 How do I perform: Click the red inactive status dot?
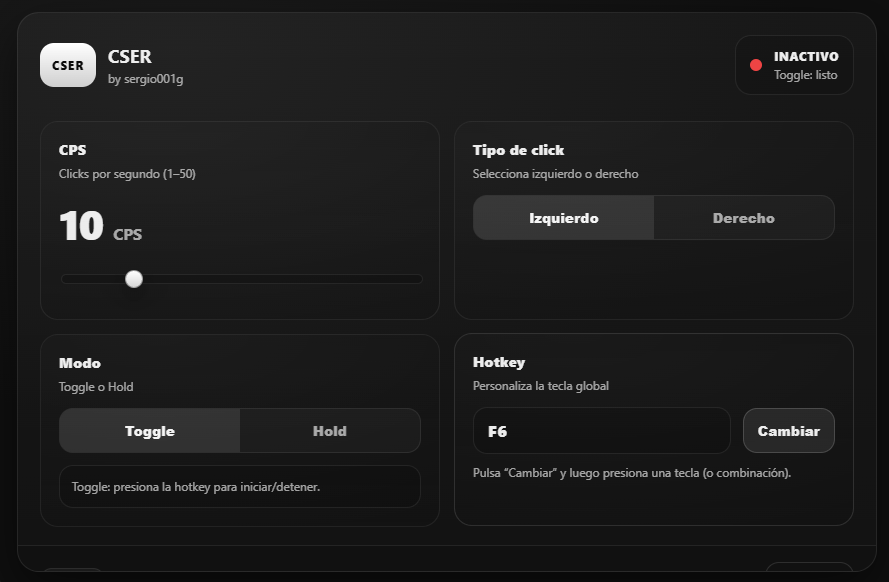pos(756,65)
